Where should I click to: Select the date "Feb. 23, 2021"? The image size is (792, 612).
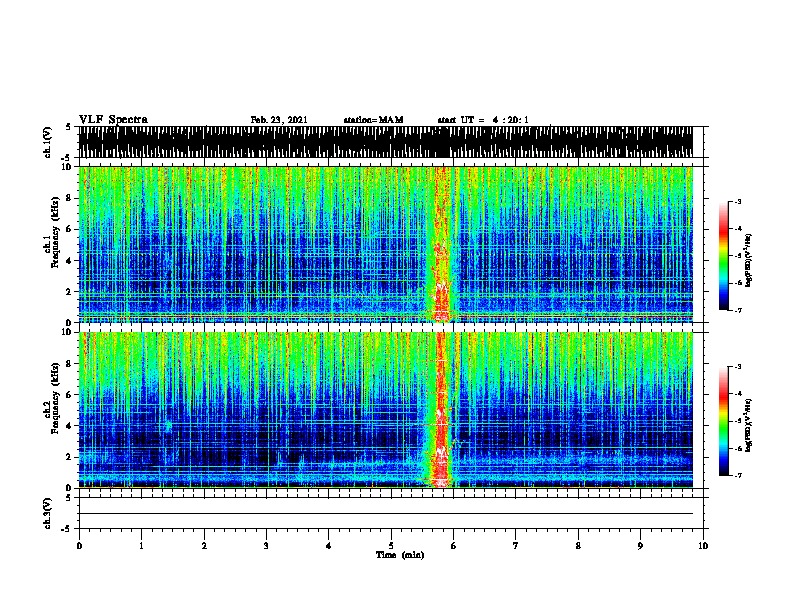point(279,120)
